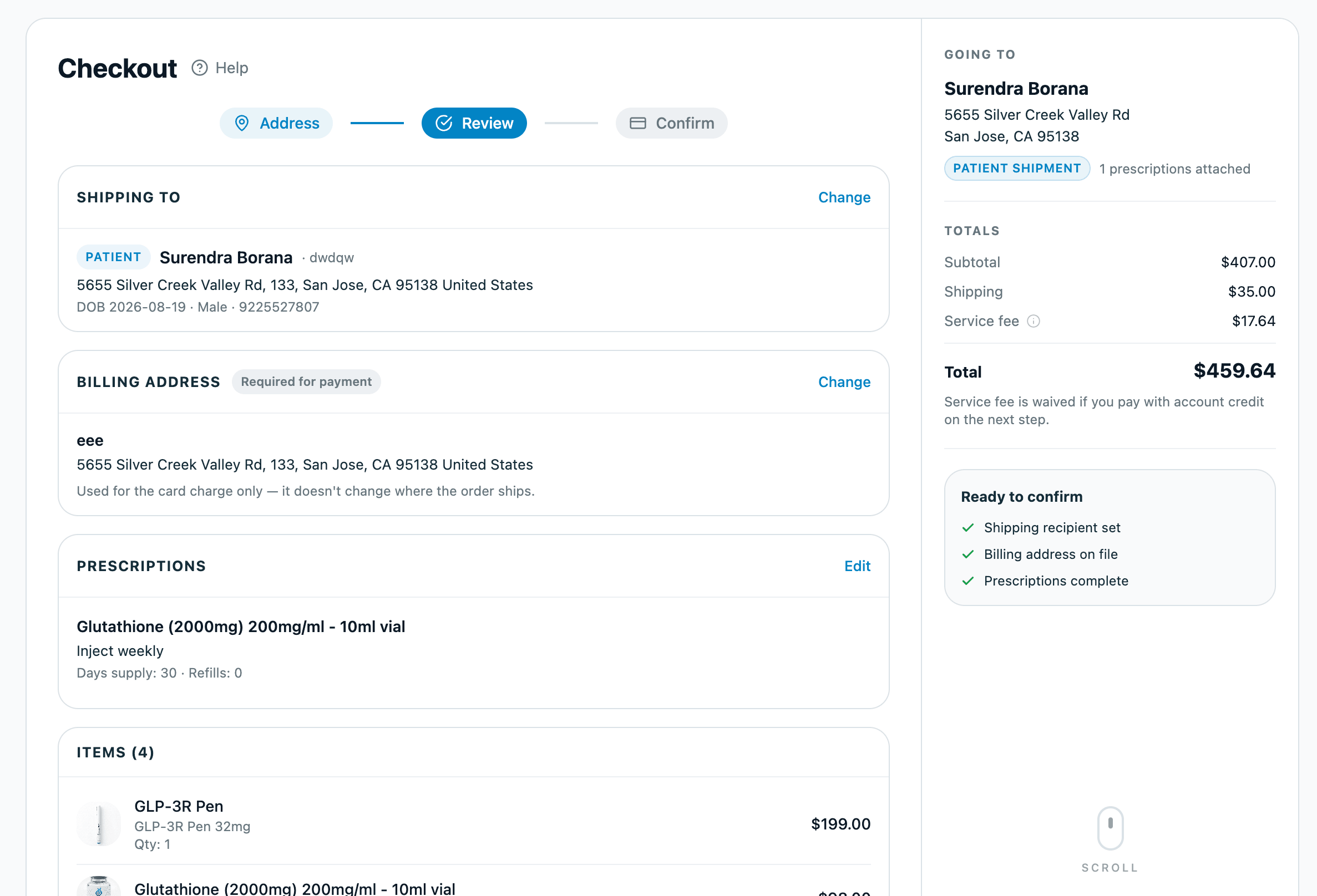Viewport: 1317px width, 896px height.
Task: Change the Billing Address
Action: [x=844, y=381]
